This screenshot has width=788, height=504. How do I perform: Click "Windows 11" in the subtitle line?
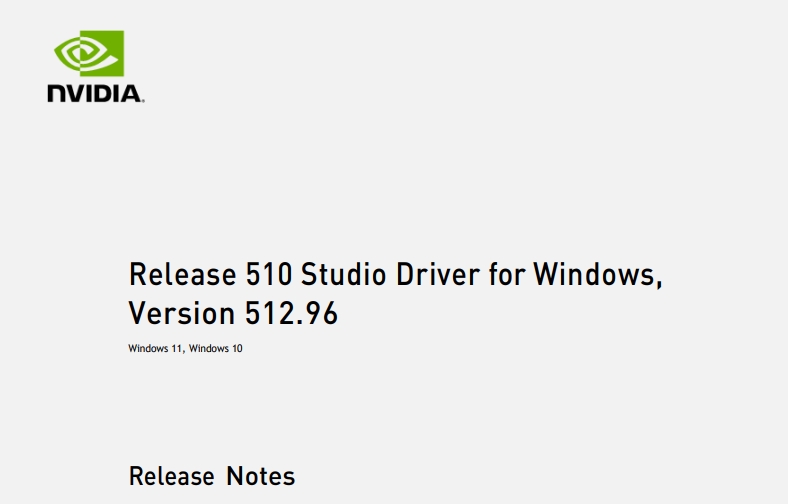tap(155, 348)
